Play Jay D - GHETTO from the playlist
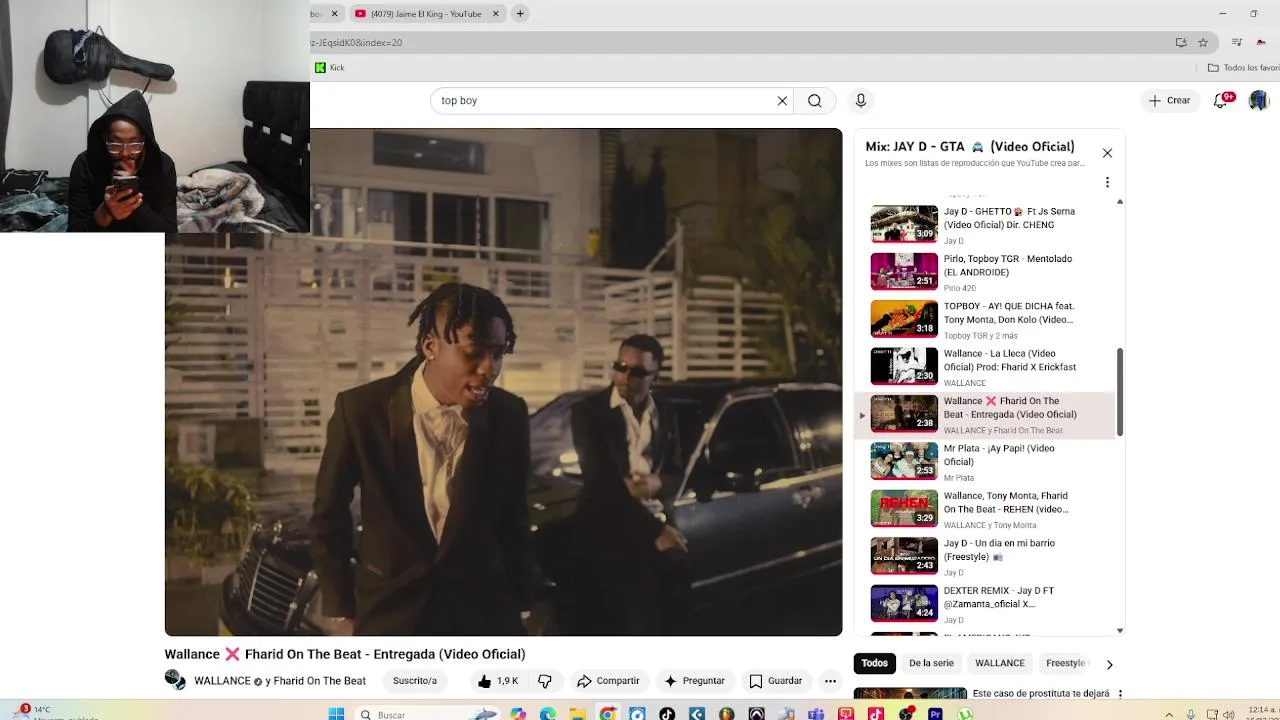The width and height of the screenshot is (1280, 720). [x=985, y=224]
